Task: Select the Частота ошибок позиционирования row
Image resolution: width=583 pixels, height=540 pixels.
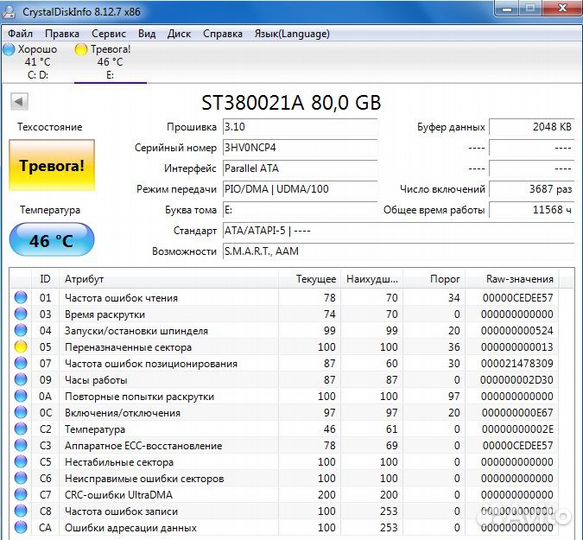Action: (284, 363)
